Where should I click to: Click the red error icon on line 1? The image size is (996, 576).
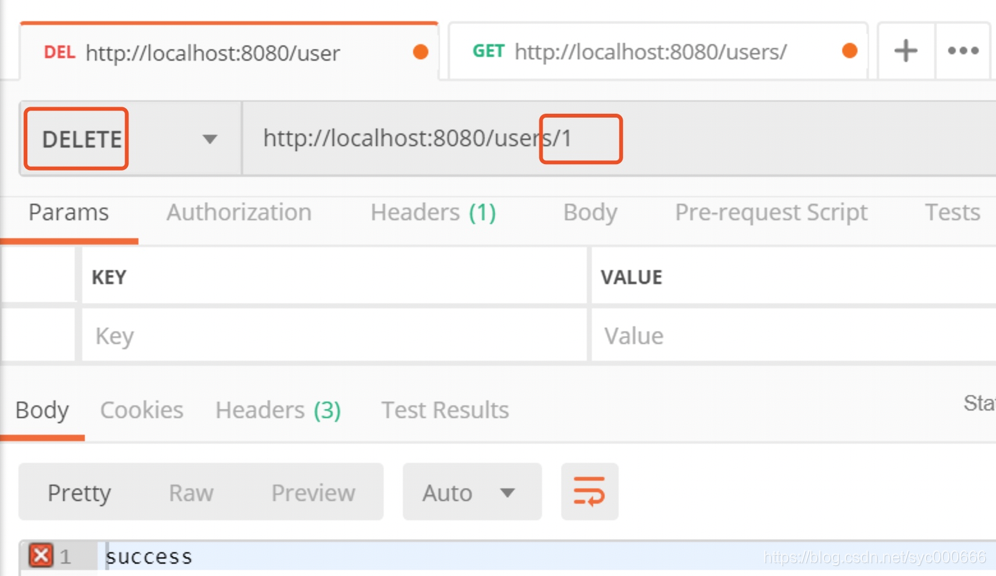point(39,555)
